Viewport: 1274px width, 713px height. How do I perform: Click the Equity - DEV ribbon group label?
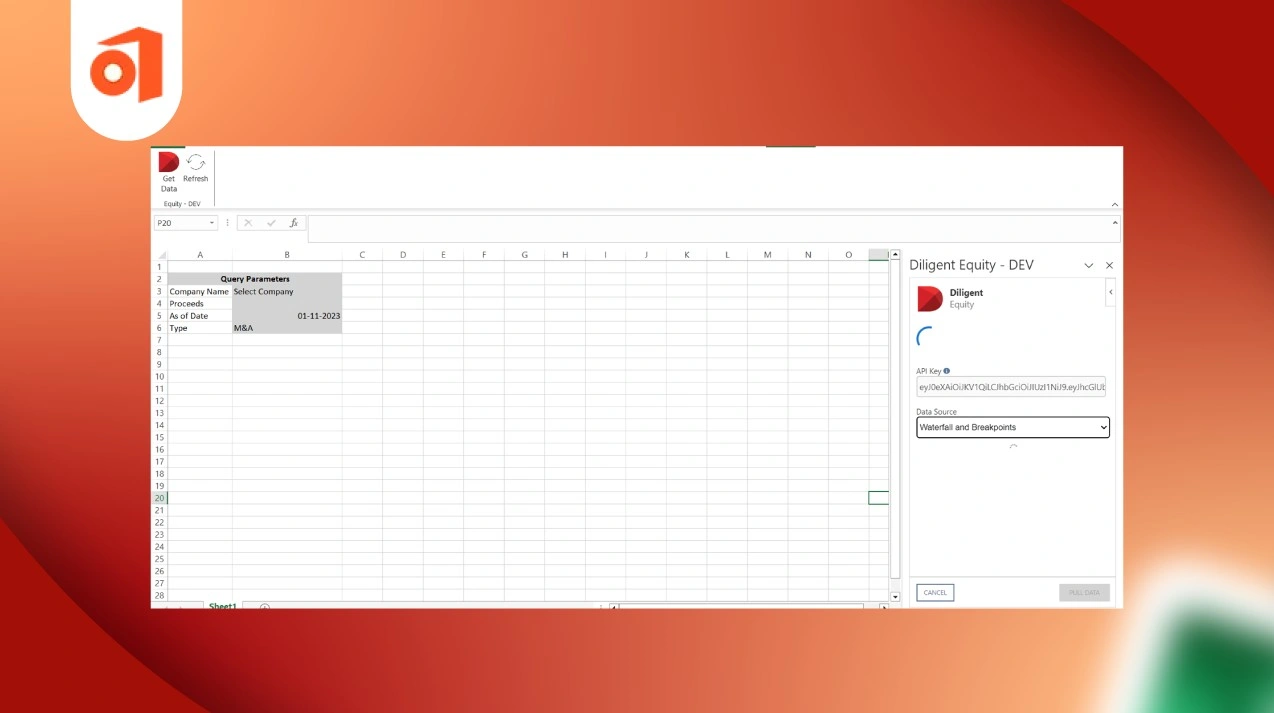pos(182,204)
